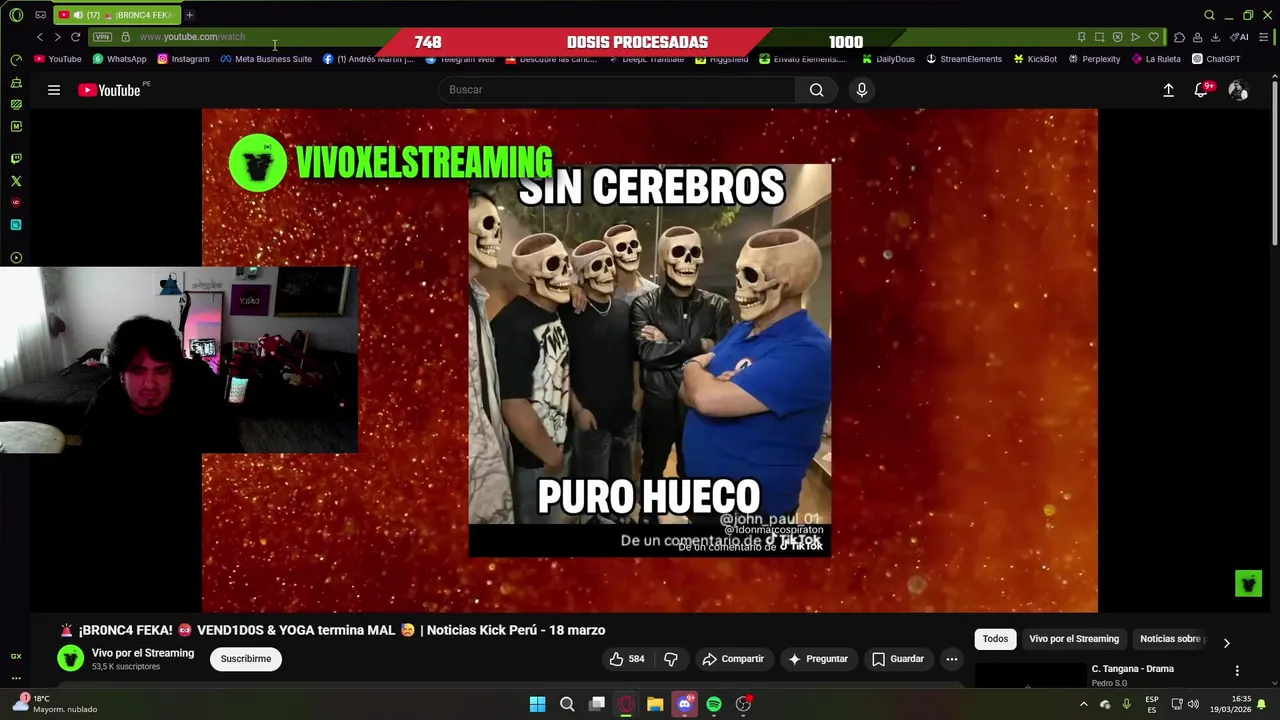Screen dimensions: 1280x720
Task: Share the video with Compartir
Action: click(733, 659)
